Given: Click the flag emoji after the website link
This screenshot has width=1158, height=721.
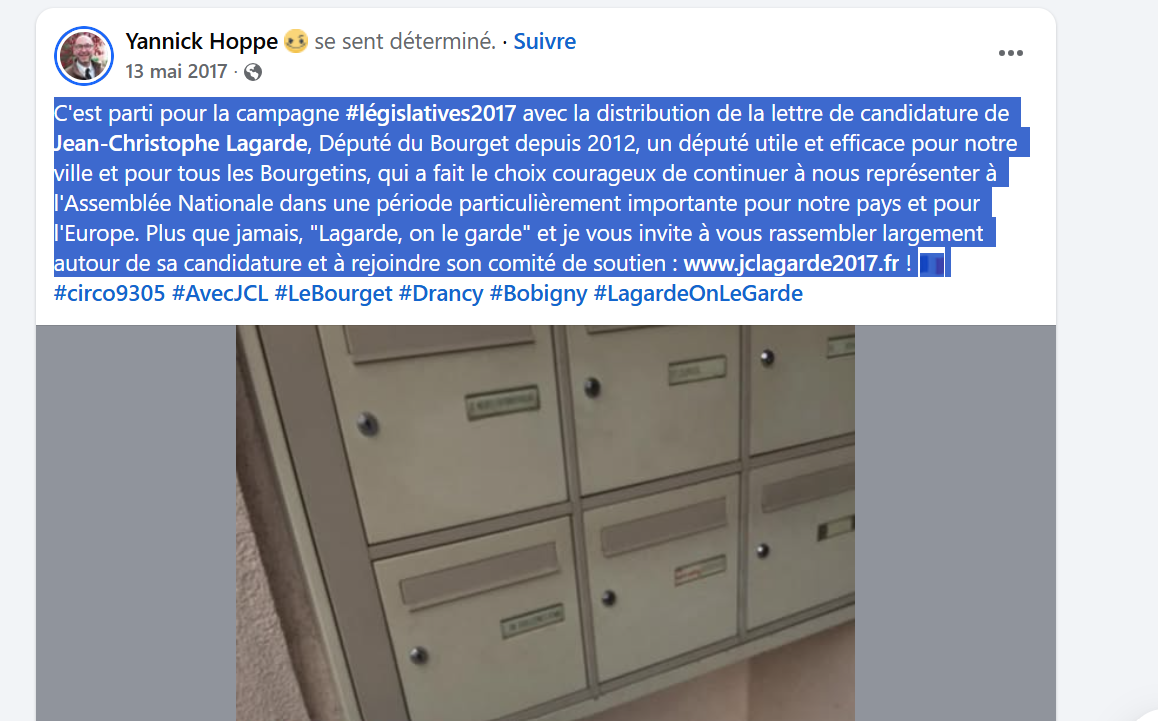Looking at the screenshot, I should click(x=932, y=264).
